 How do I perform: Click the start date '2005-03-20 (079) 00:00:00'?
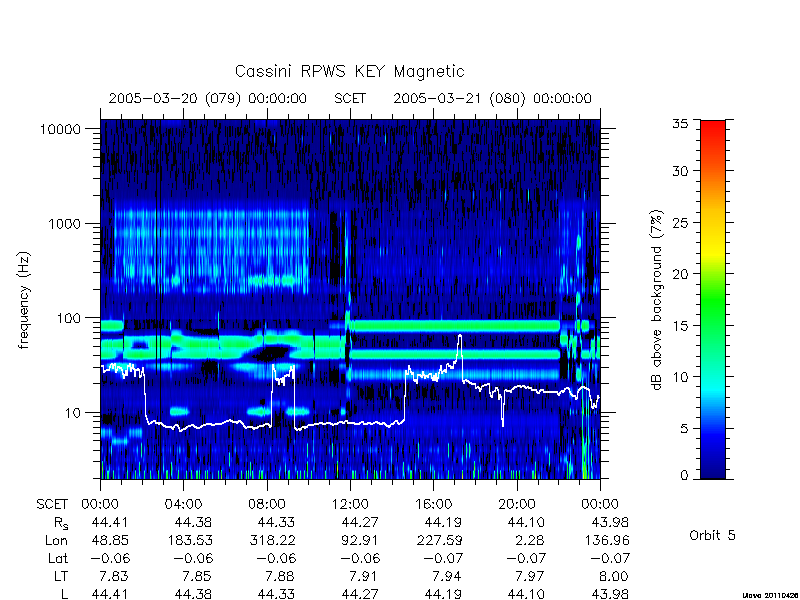[x=208, y=98]
